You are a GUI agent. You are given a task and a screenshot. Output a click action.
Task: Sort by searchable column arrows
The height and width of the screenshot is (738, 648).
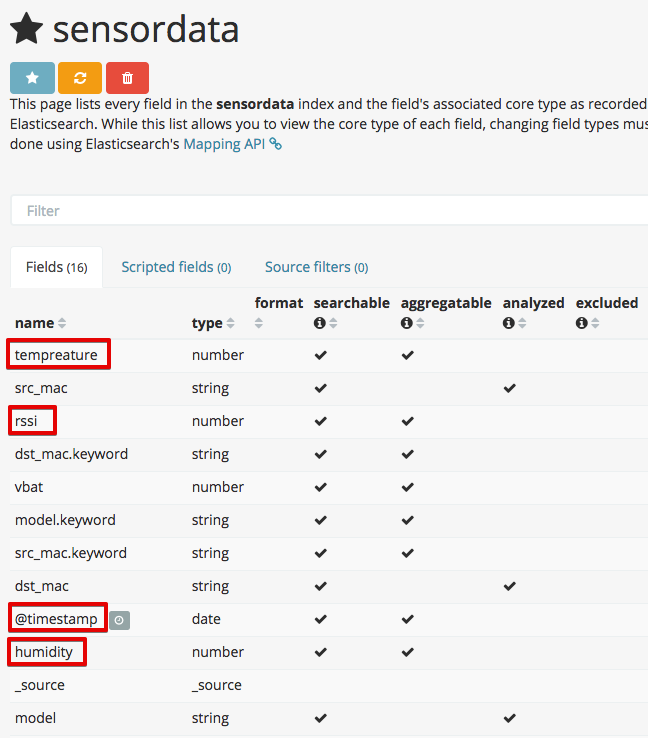(333, 323)
